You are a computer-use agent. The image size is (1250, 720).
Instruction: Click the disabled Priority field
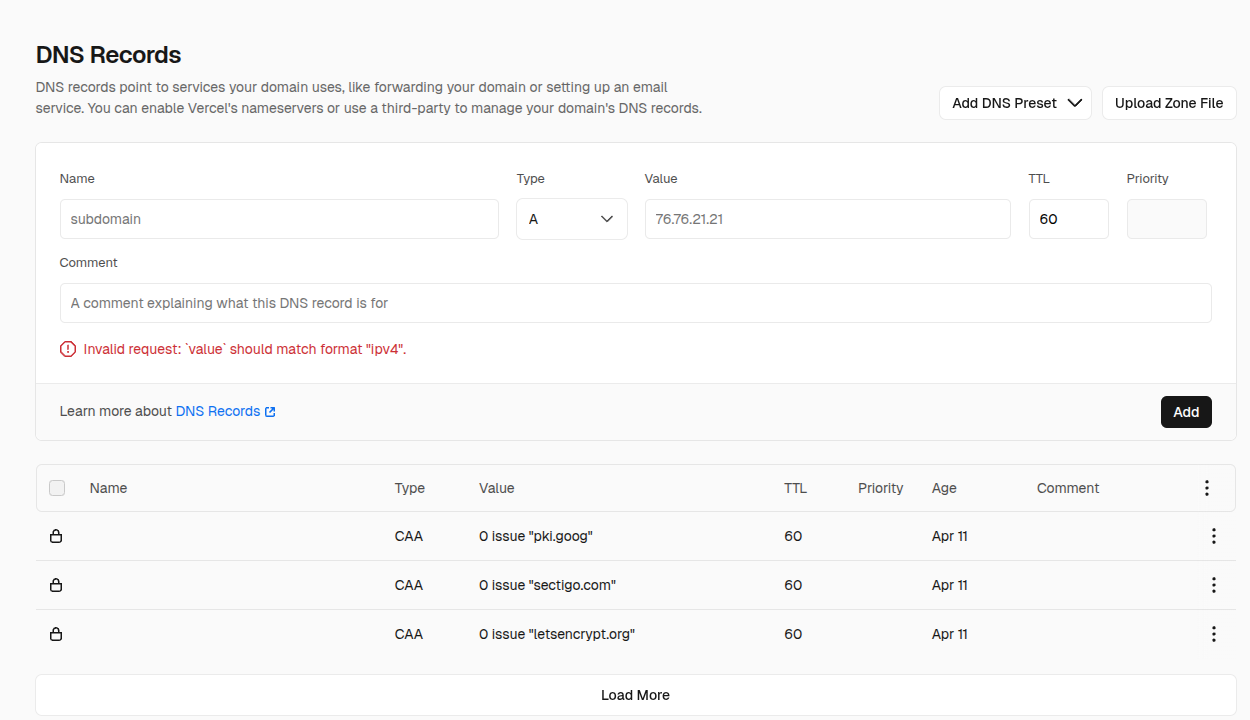[x=1167, y=219]
